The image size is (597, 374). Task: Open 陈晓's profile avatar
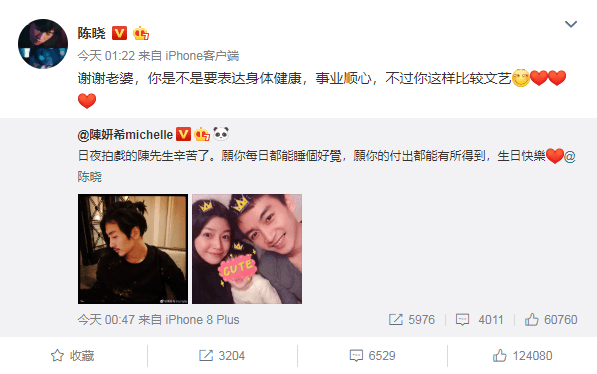tap(43, 44)
